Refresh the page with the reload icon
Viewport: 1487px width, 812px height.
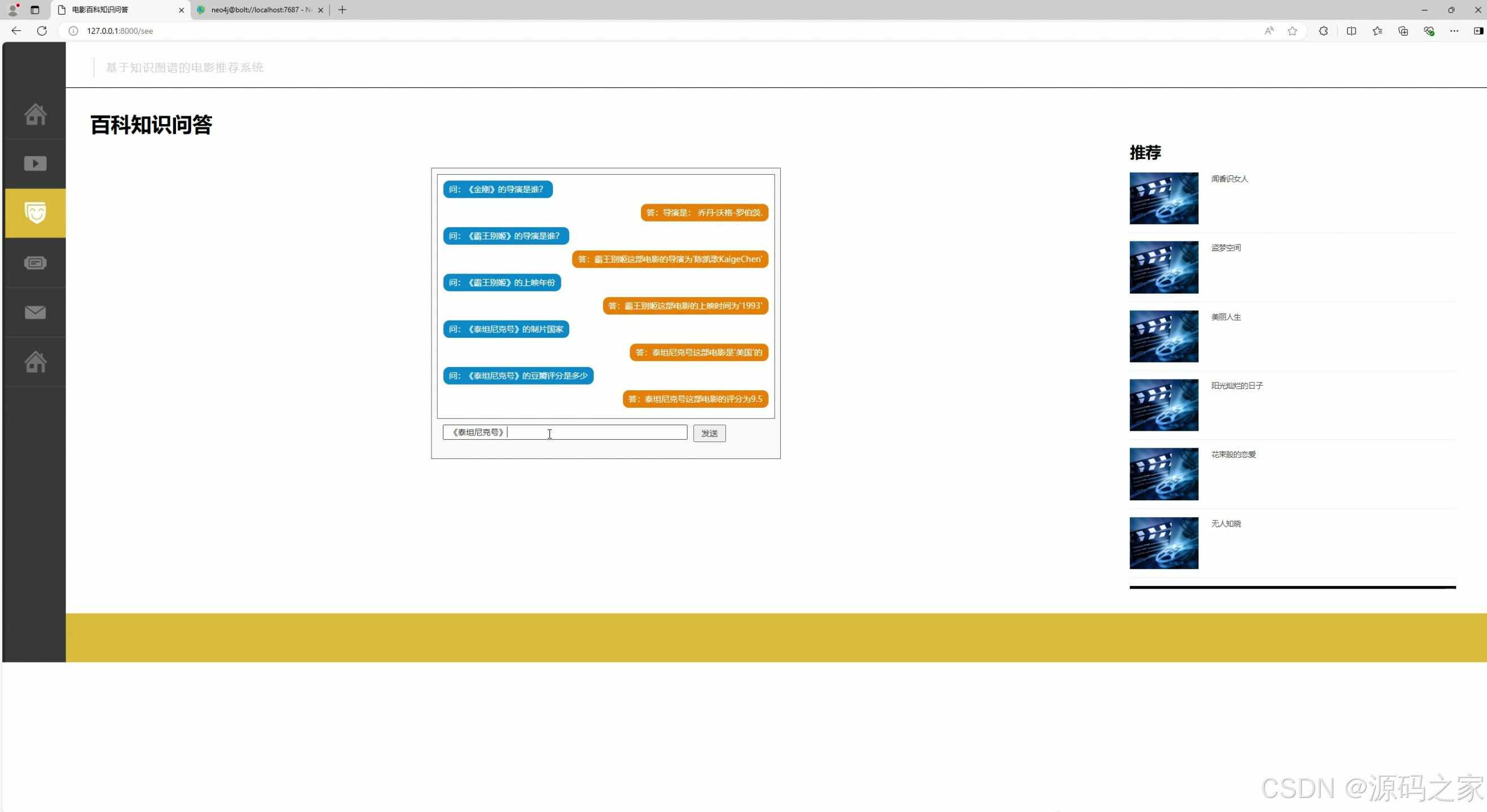[x=42, y=31]
